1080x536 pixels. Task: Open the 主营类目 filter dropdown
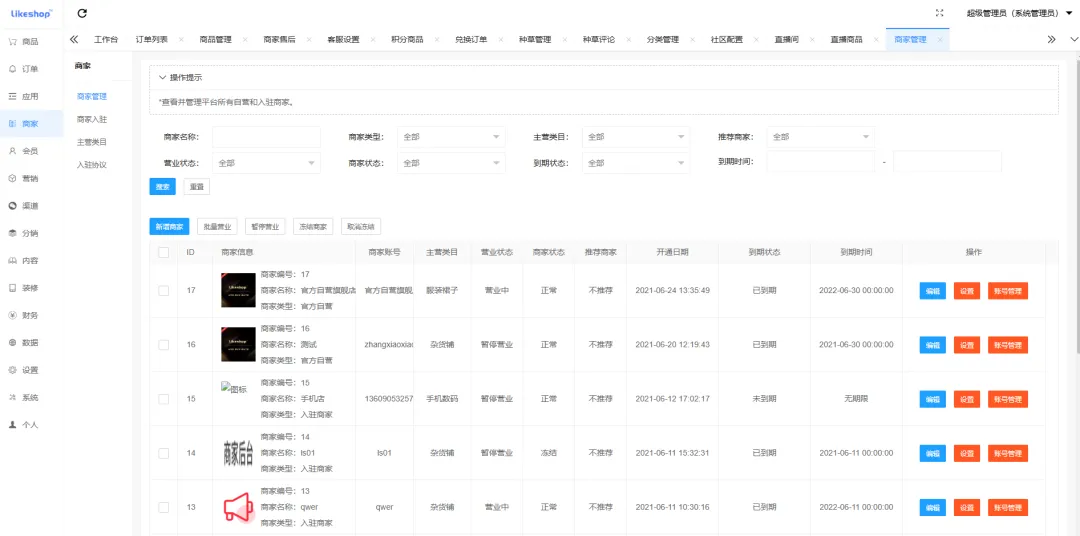636,137
